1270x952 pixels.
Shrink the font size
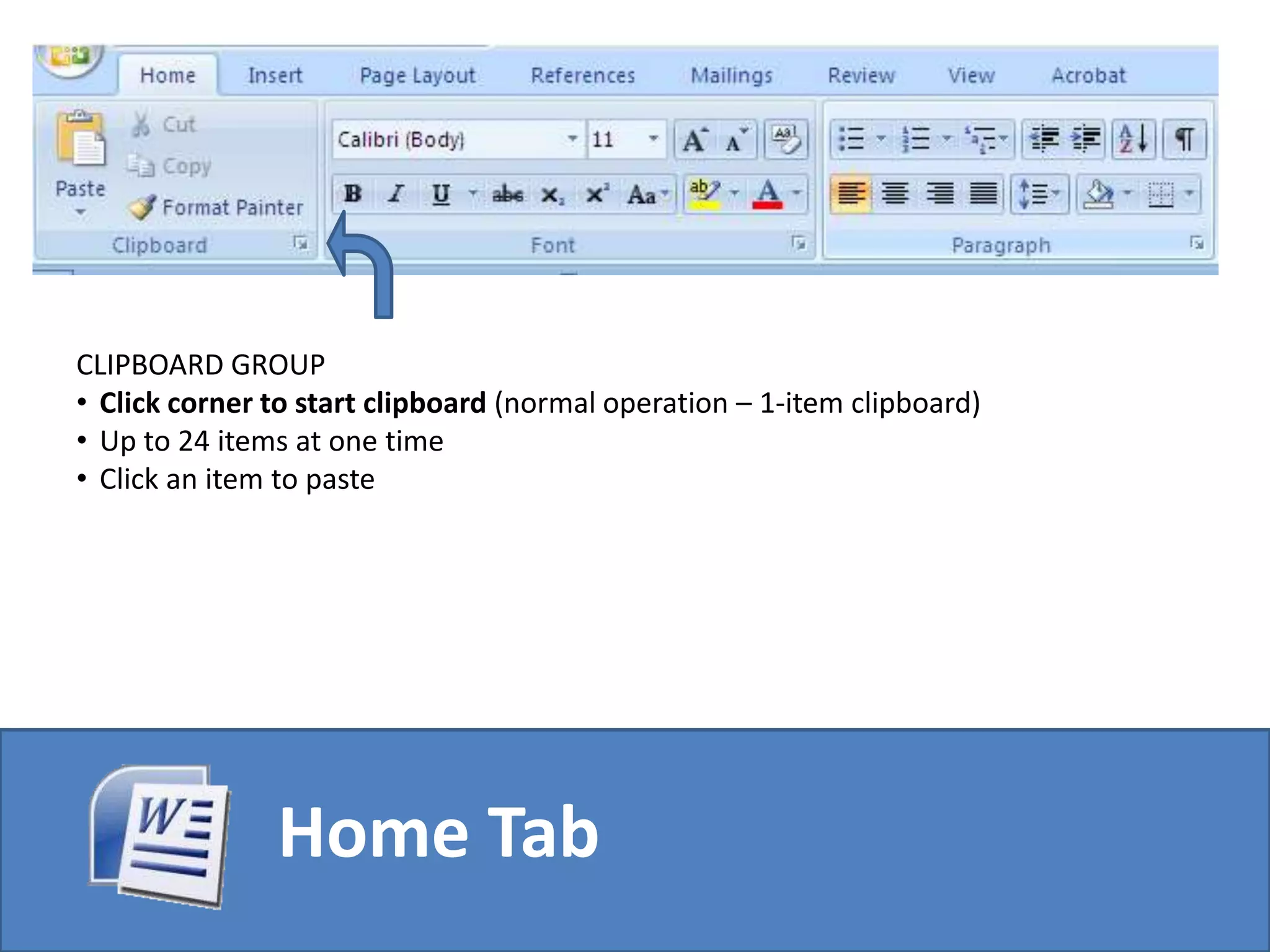[736, 139]
